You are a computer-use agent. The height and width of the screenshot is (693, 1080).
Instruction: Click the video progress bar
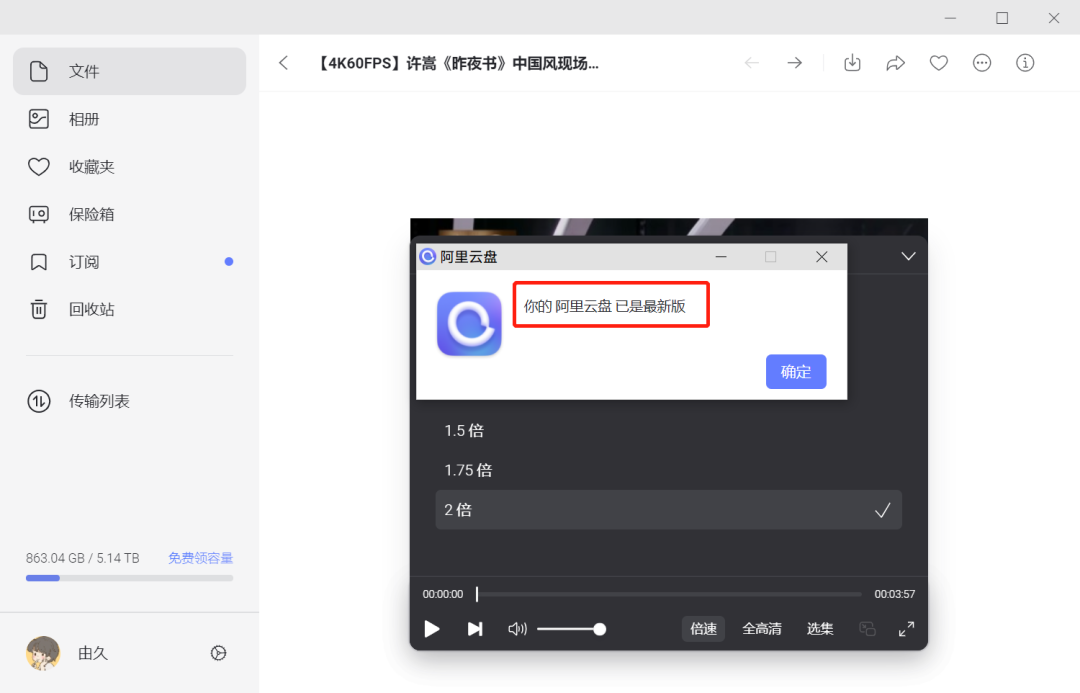[668, 594]
